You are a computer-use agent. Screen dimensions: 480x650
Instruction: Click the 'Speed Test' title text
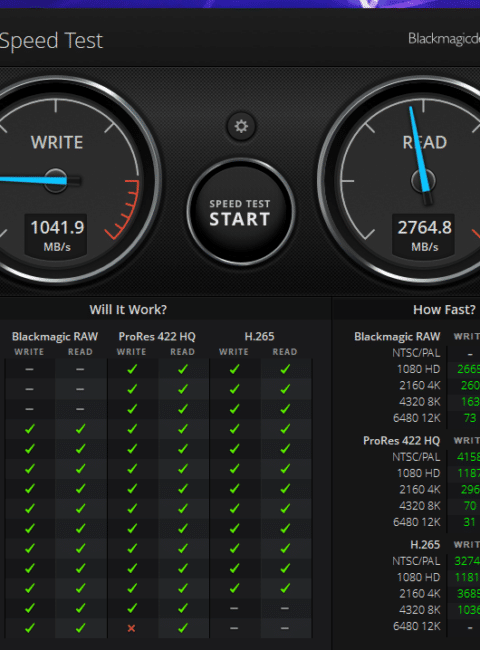[x=51, y=41]
